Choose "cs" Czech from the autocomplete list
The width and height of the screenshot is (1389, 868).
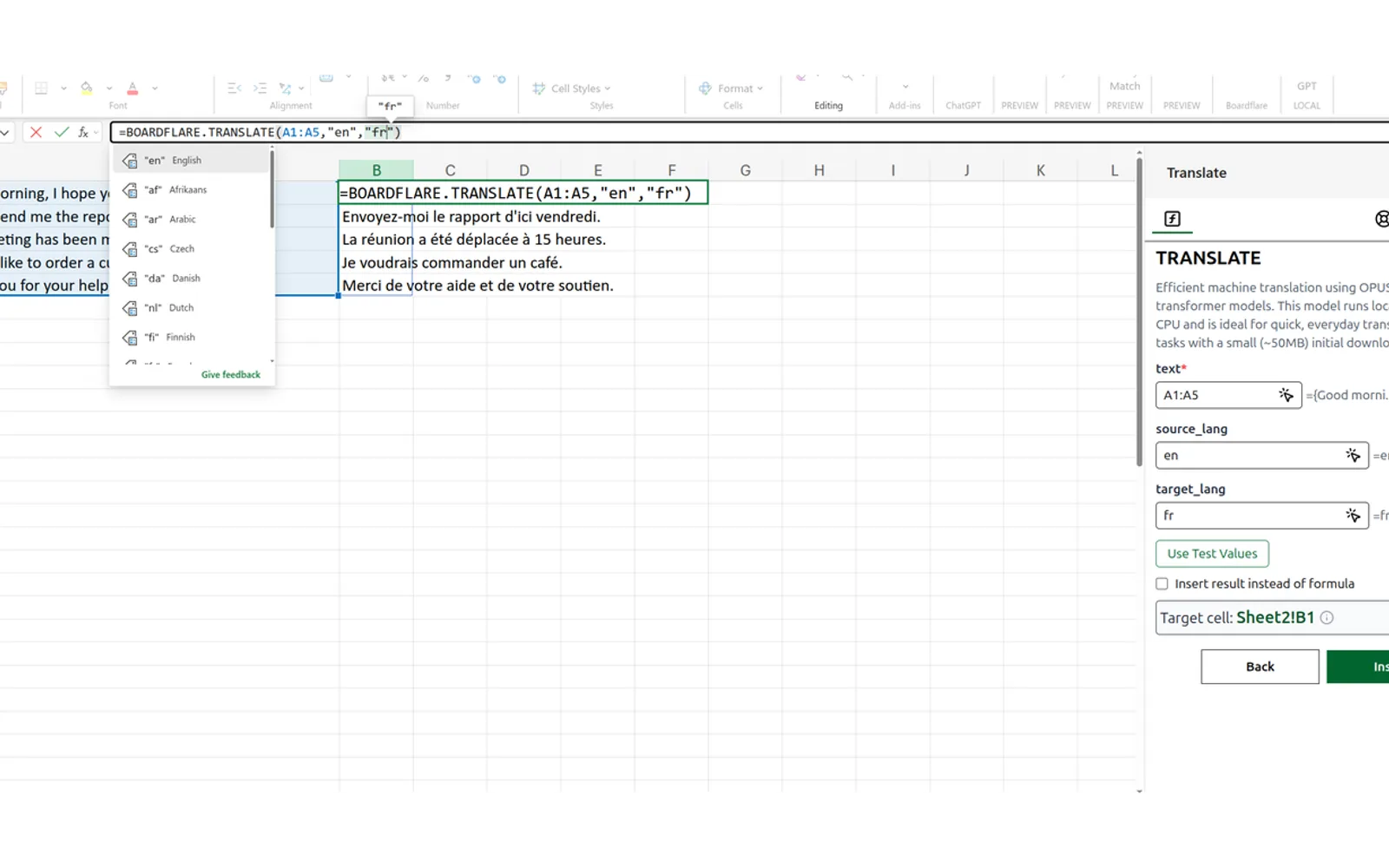[x=193, y=249]
